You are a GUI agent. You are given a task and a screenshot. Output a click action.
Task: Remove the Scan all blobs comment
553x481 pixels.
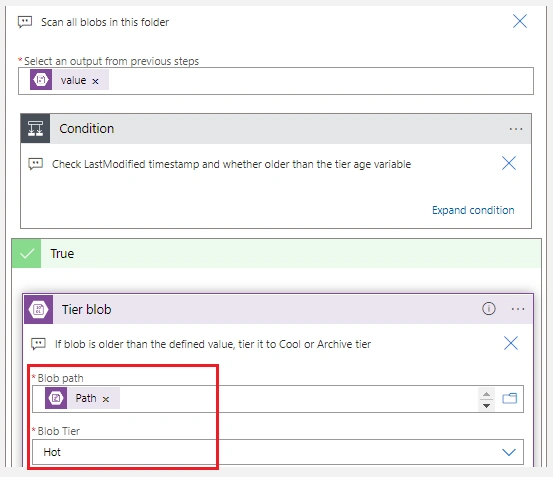click(x=519, y=21)
